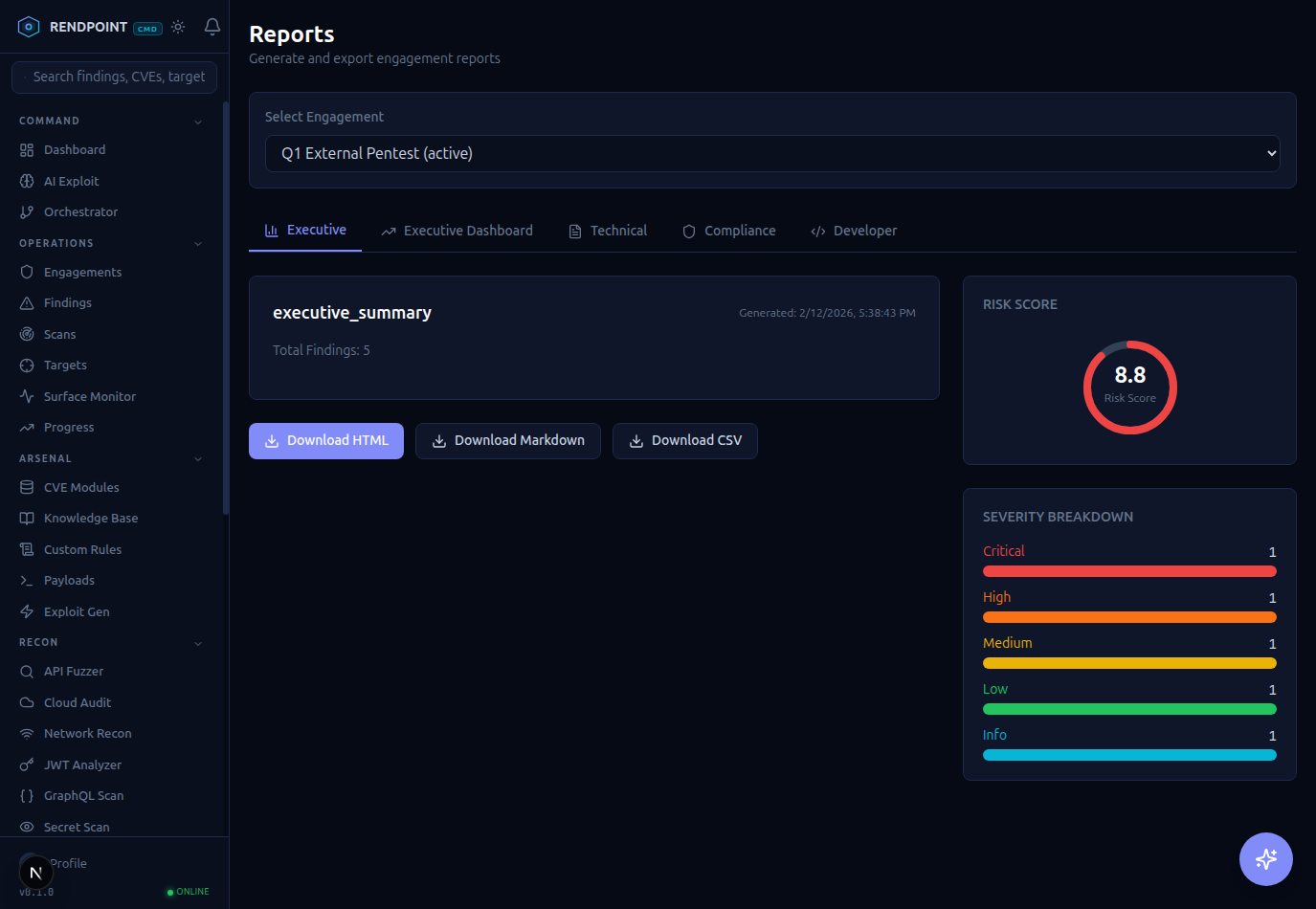
Task: Click the Critical severity bar
Action: point(1129,570)
